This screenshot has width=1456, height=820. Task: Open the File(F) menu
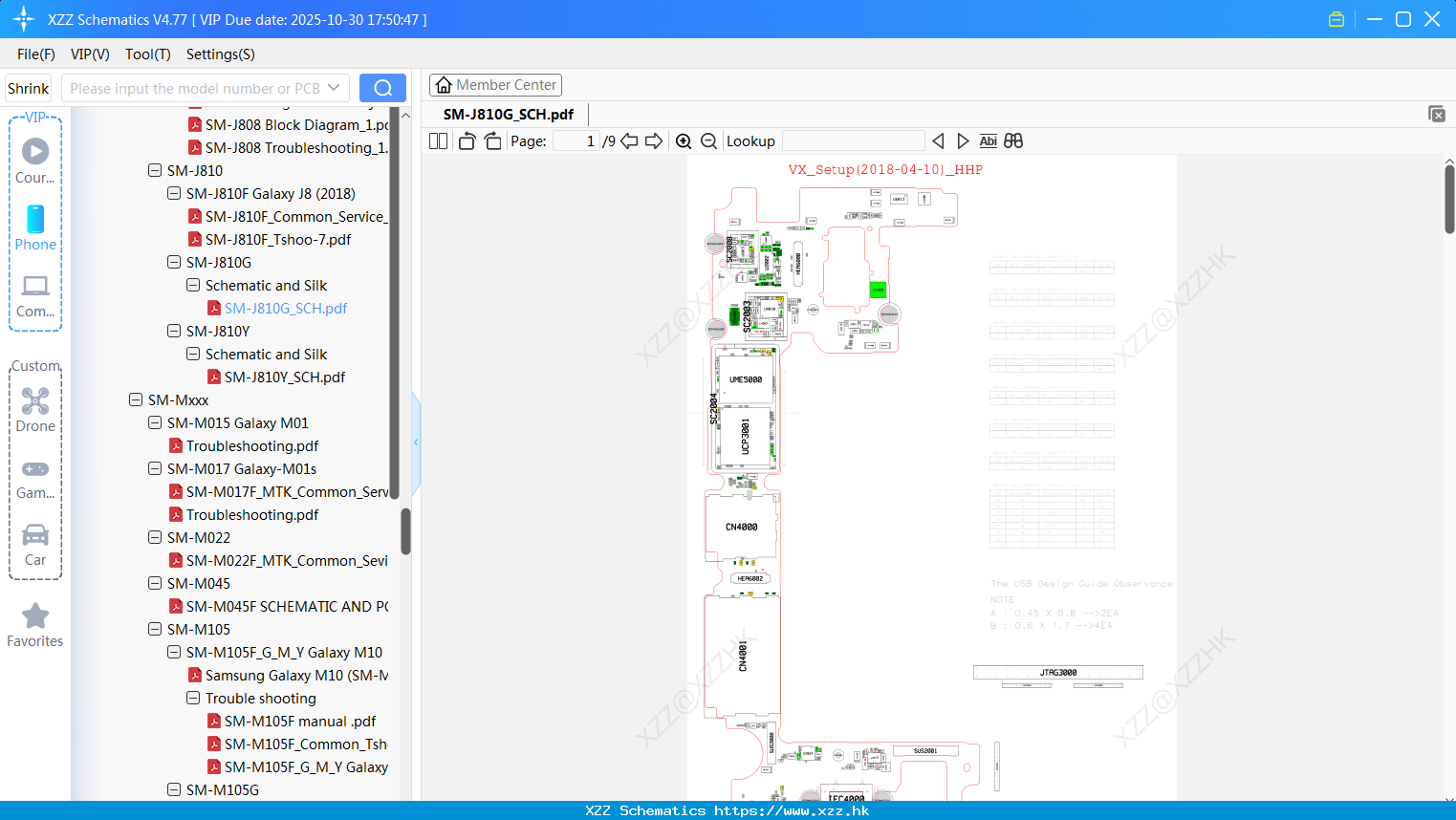tap(36, 54)
